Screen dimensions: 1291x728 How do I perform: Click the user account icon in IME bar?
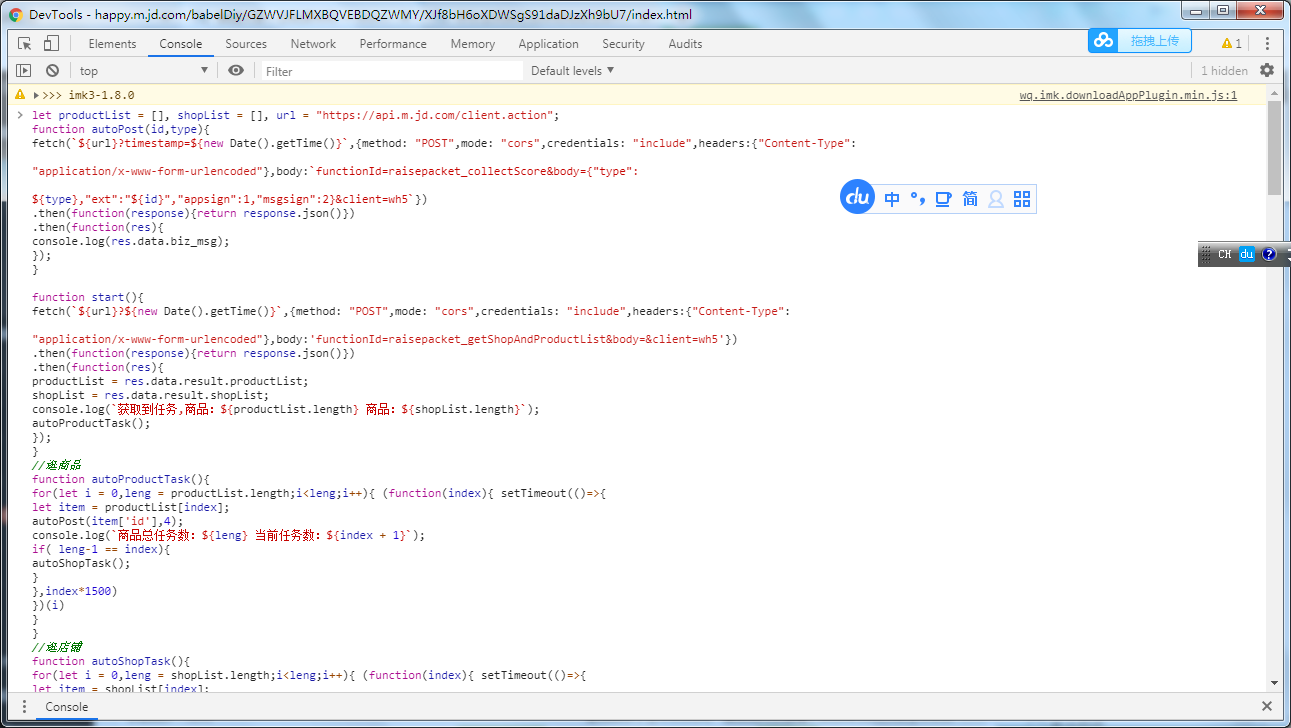(996, 199)
